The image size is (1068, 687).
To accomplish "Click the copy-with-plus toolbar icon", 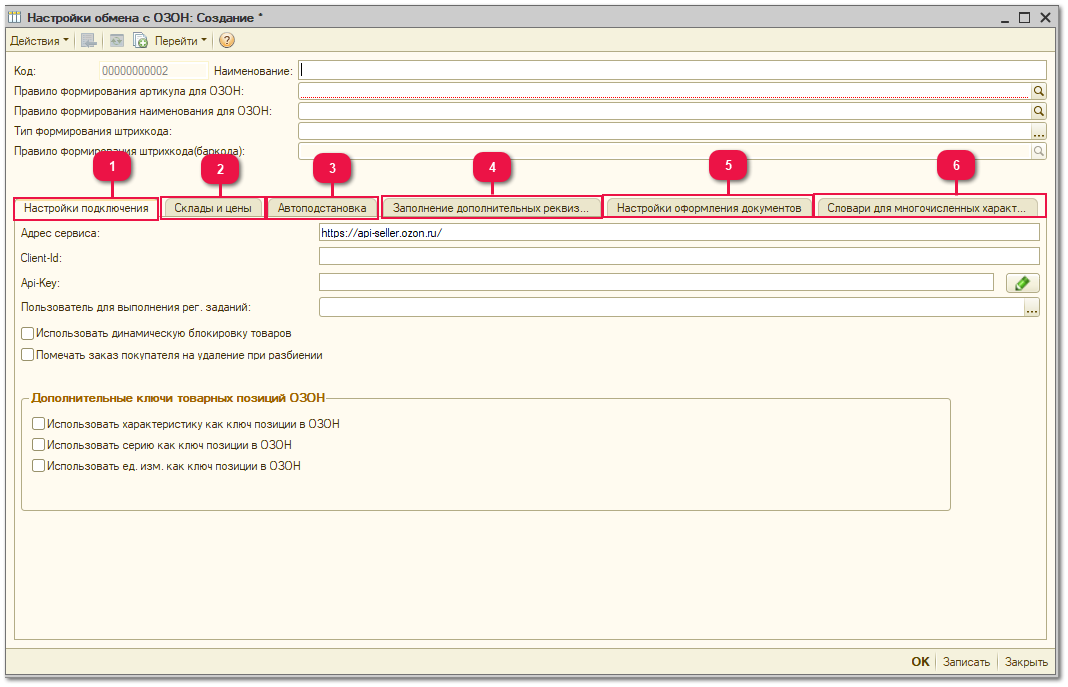I will pyautogui.click(x=140, y=41).
